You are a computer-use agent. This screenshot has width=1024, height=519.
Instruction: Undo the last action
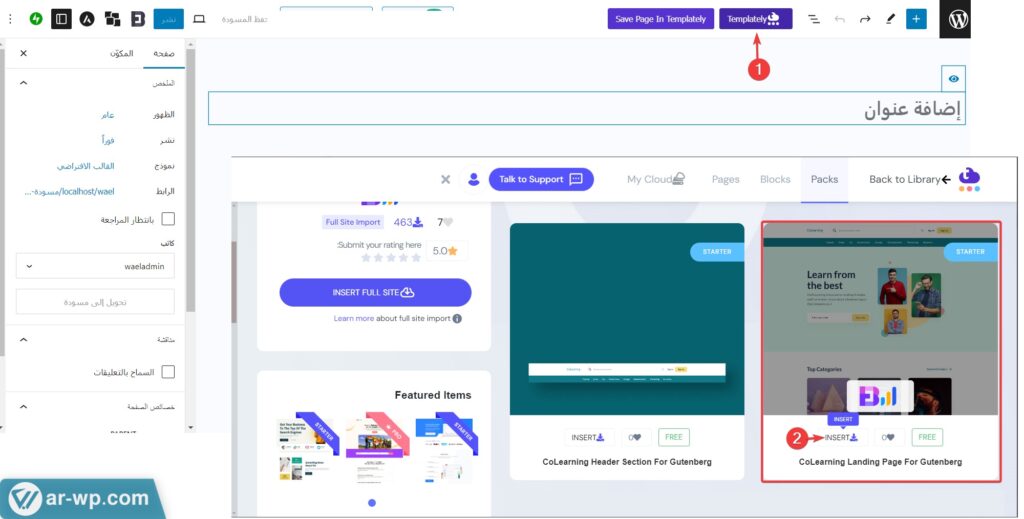[839, 19]
